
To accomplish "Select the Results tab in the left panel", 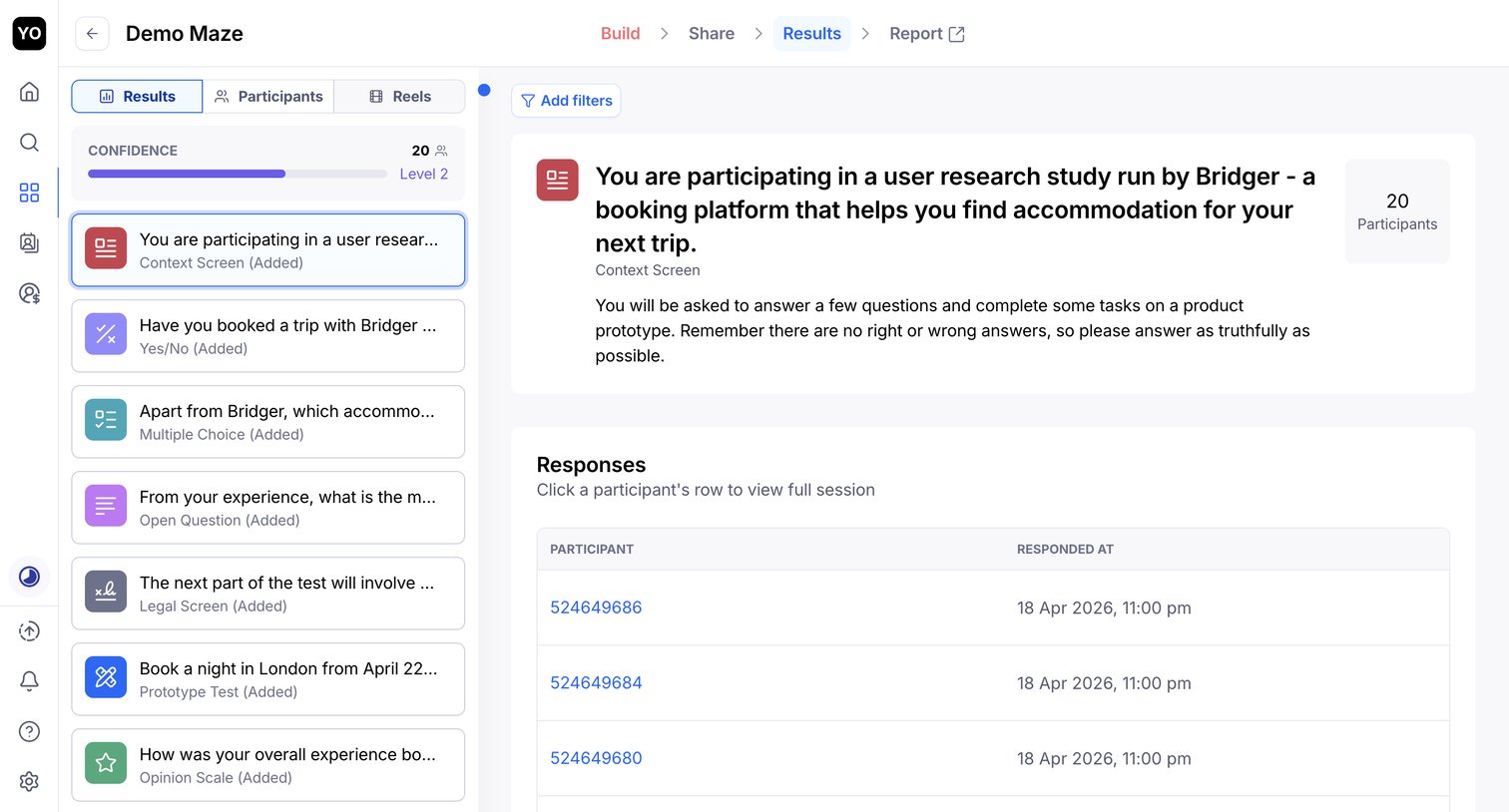I will [138, 96].
